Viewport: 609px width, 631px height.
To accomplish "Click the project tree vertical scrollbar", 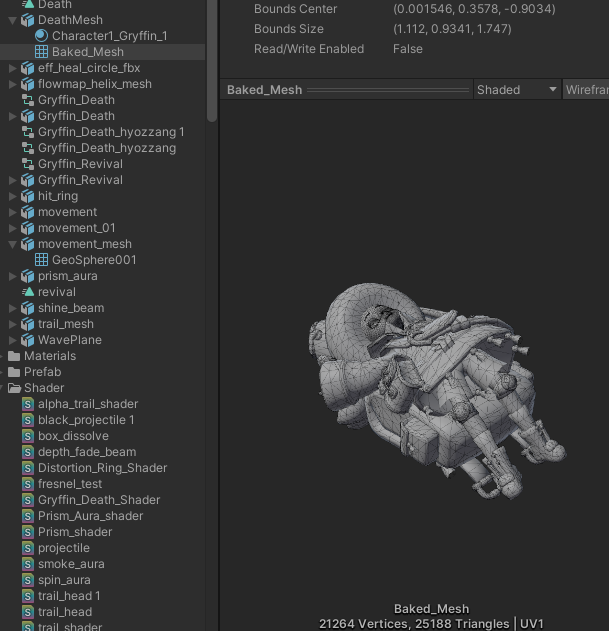I will coord(212,60).
